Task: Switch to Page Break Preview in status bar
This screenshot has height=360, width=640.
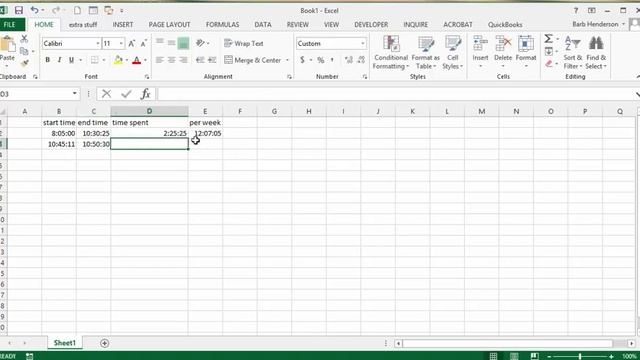Action: 535,356
